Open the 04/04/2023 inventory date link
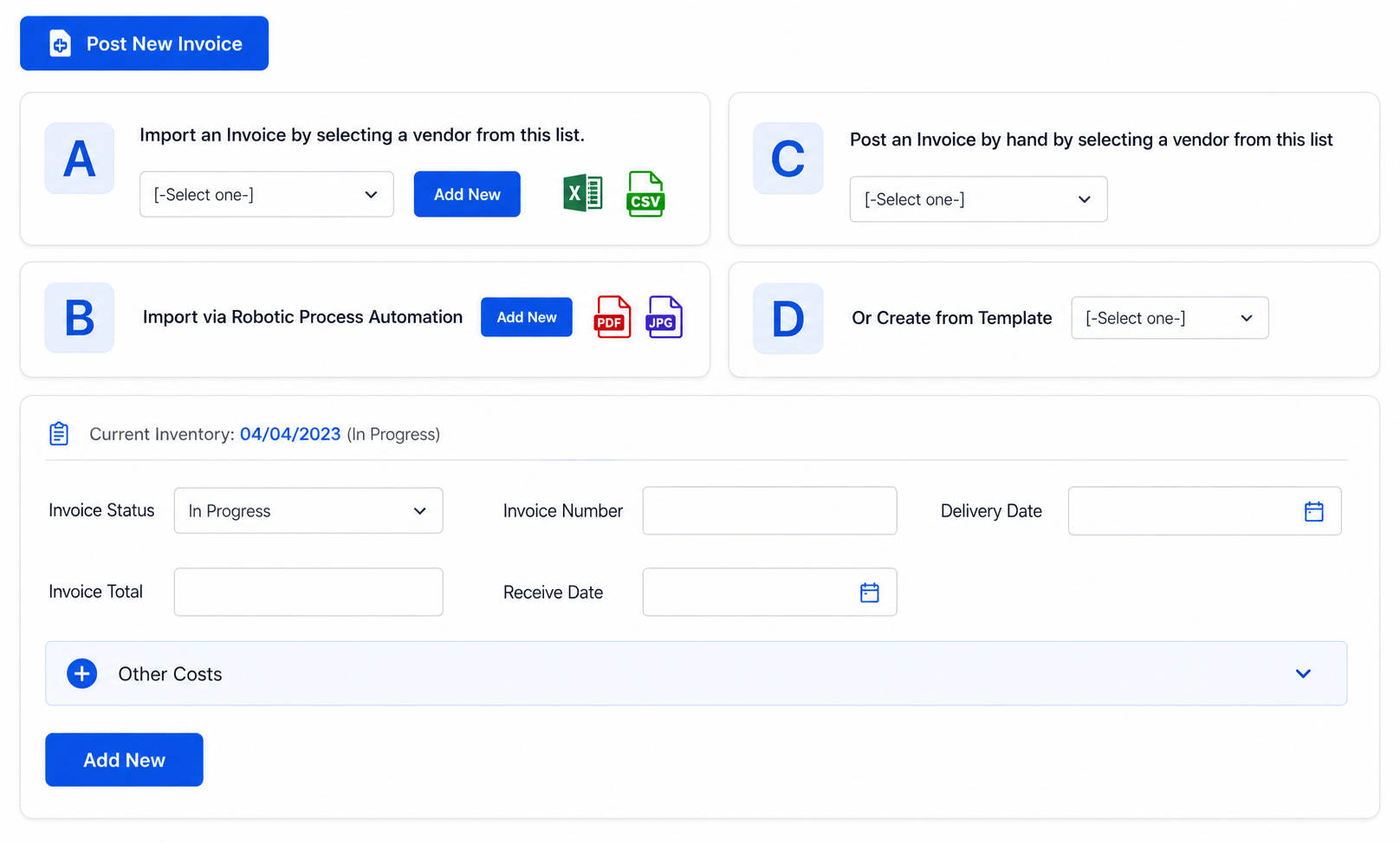 [x=290, y=434]
